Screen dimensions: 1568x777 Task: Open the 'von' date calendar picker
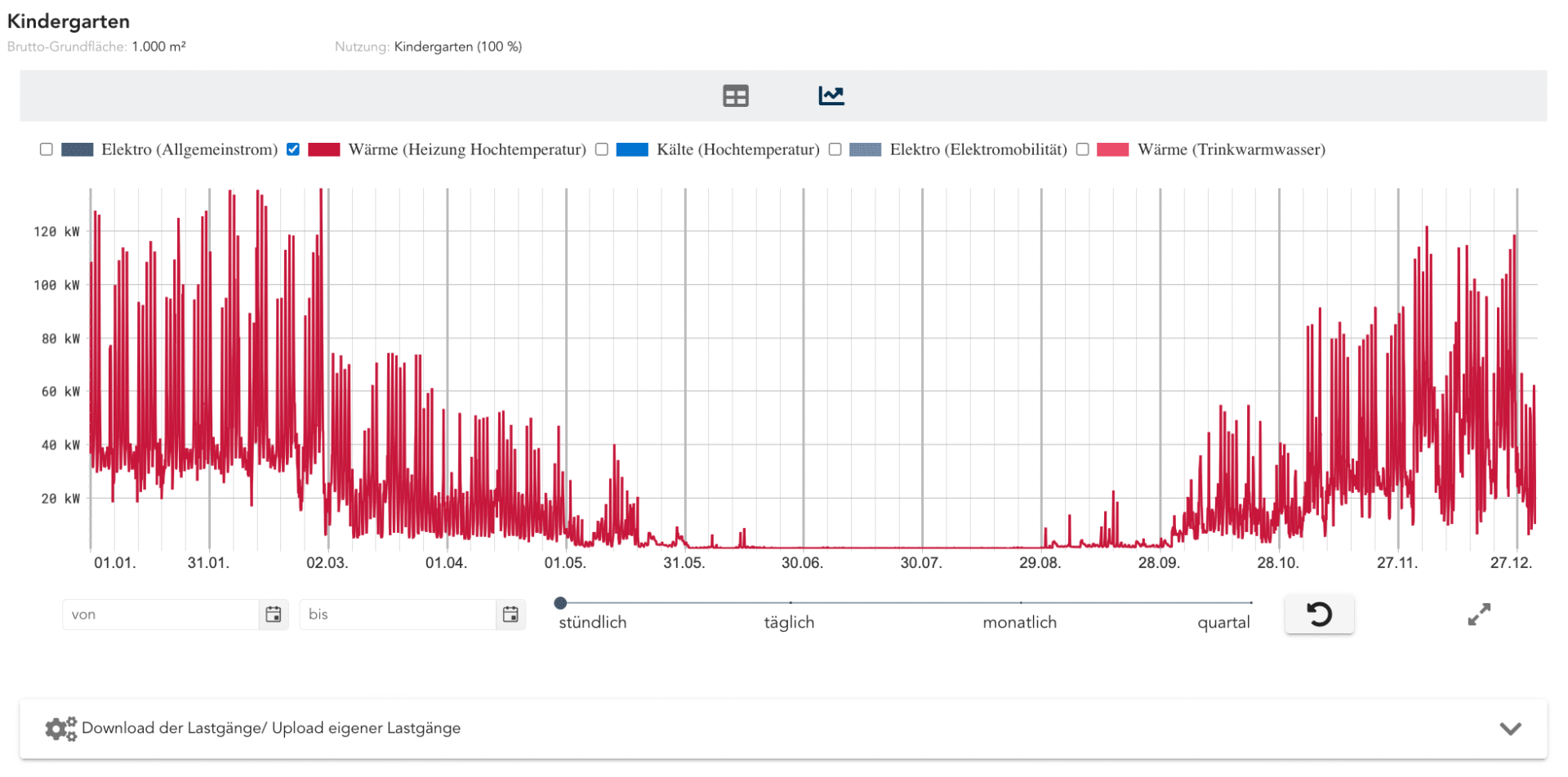pos(274,615)
